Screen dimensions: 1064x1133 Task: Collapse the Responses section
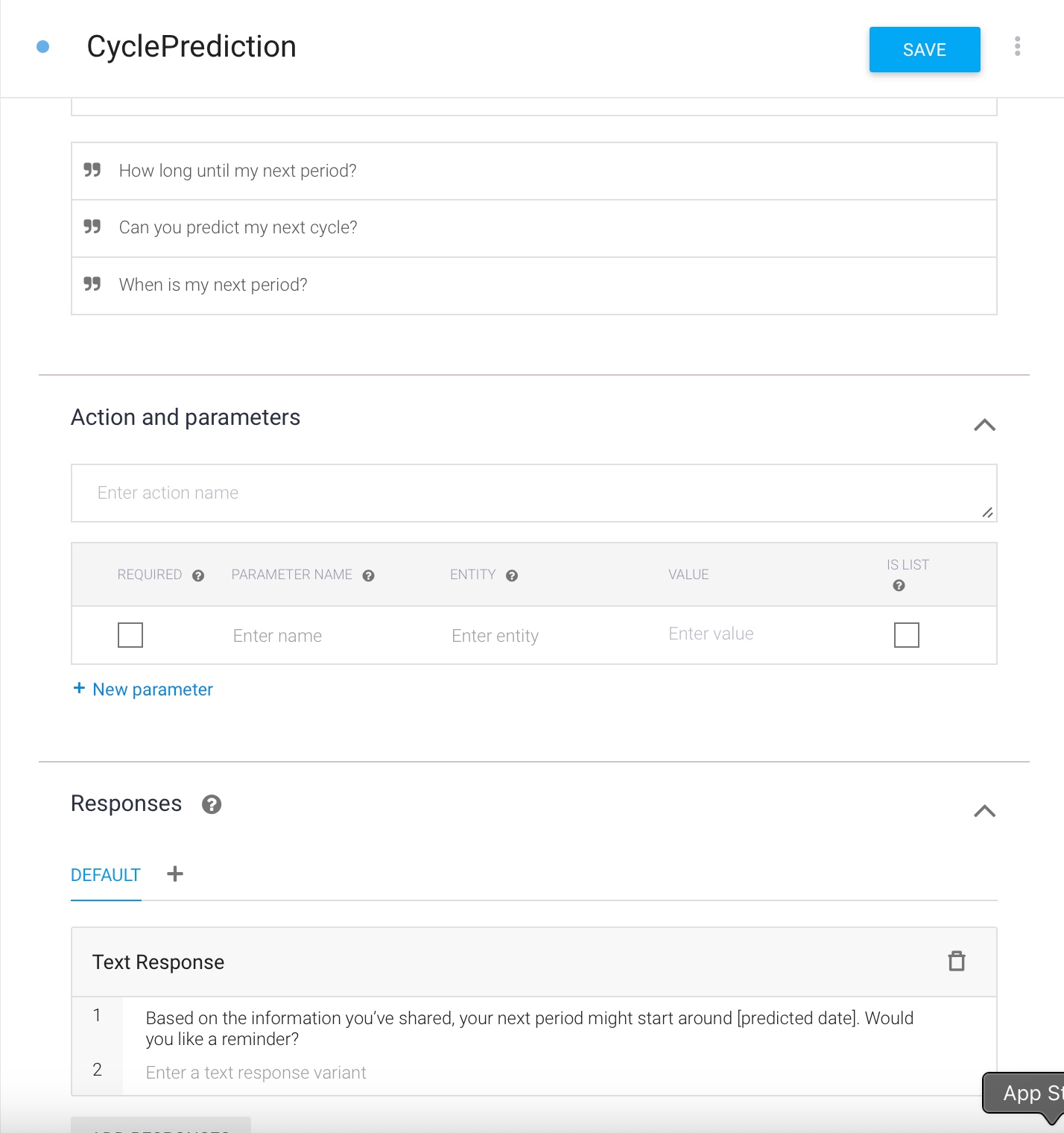[x=984, y=811]
